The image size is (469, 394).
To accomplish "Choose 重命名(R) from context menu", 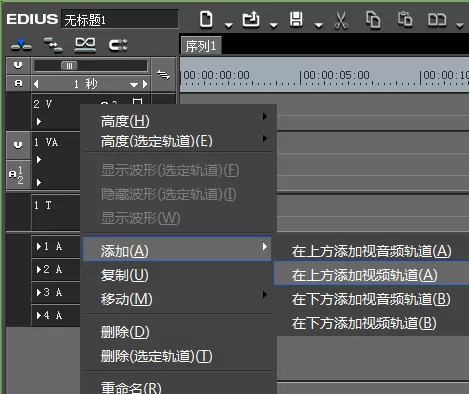I will tap(178, 387).
